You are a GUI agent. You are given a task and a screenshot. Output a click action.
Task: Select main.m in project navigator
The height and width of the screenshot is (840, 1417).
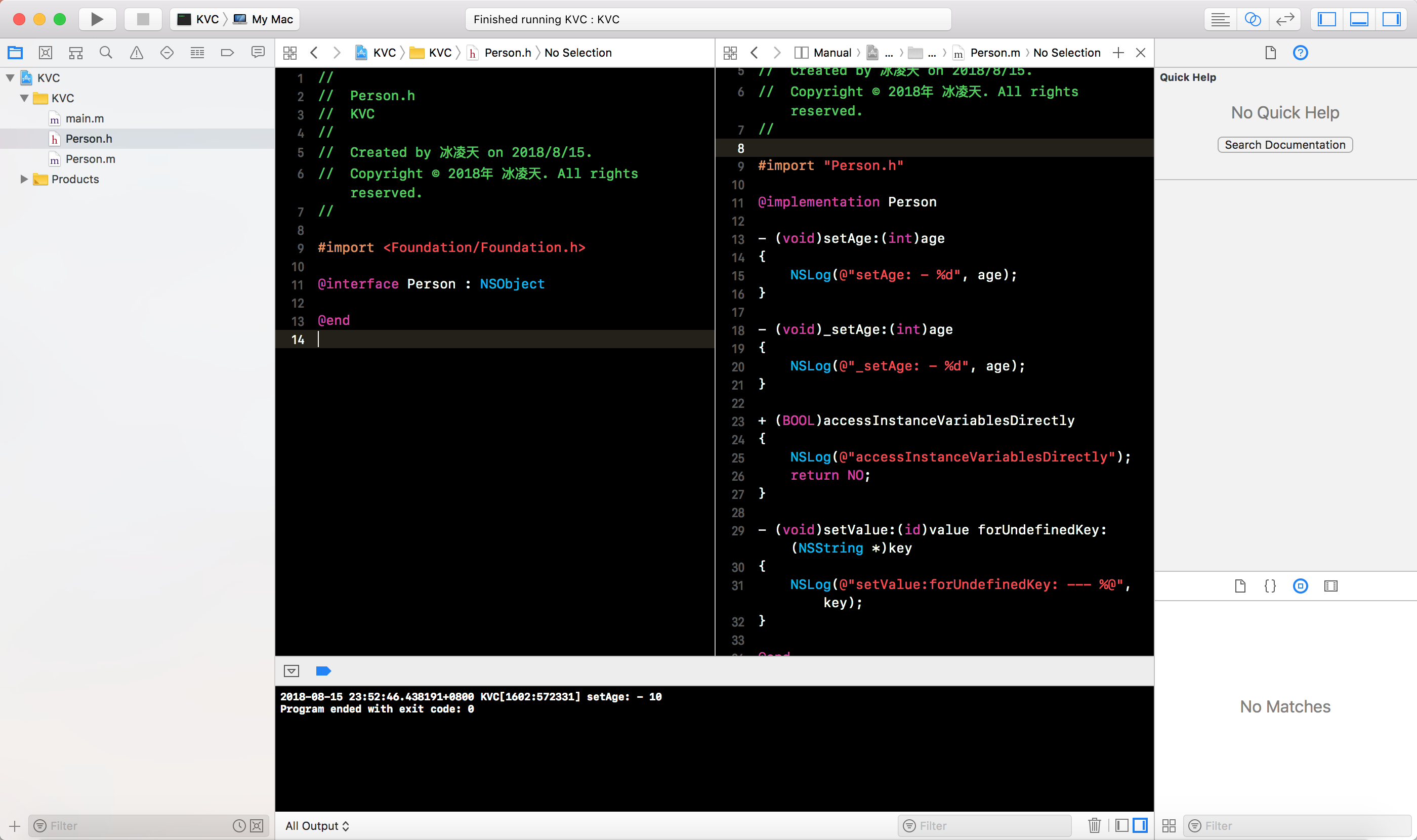pyautogui.click(x=85, y=118)
